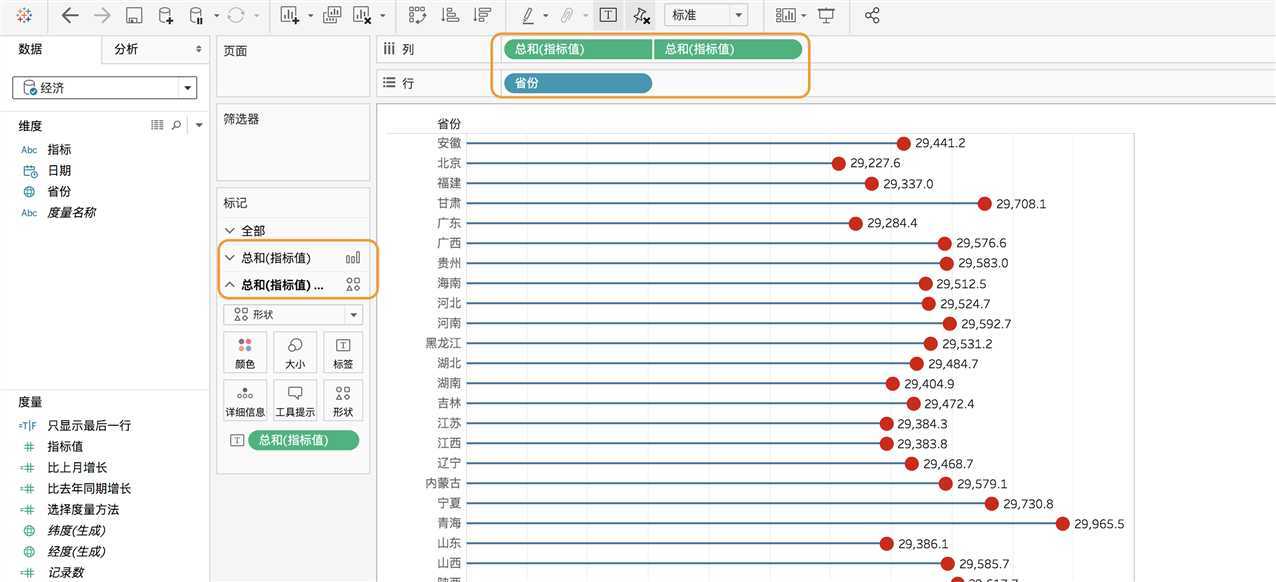
Task: Redo with the forward arrow
Action: [x=102, y=15]
